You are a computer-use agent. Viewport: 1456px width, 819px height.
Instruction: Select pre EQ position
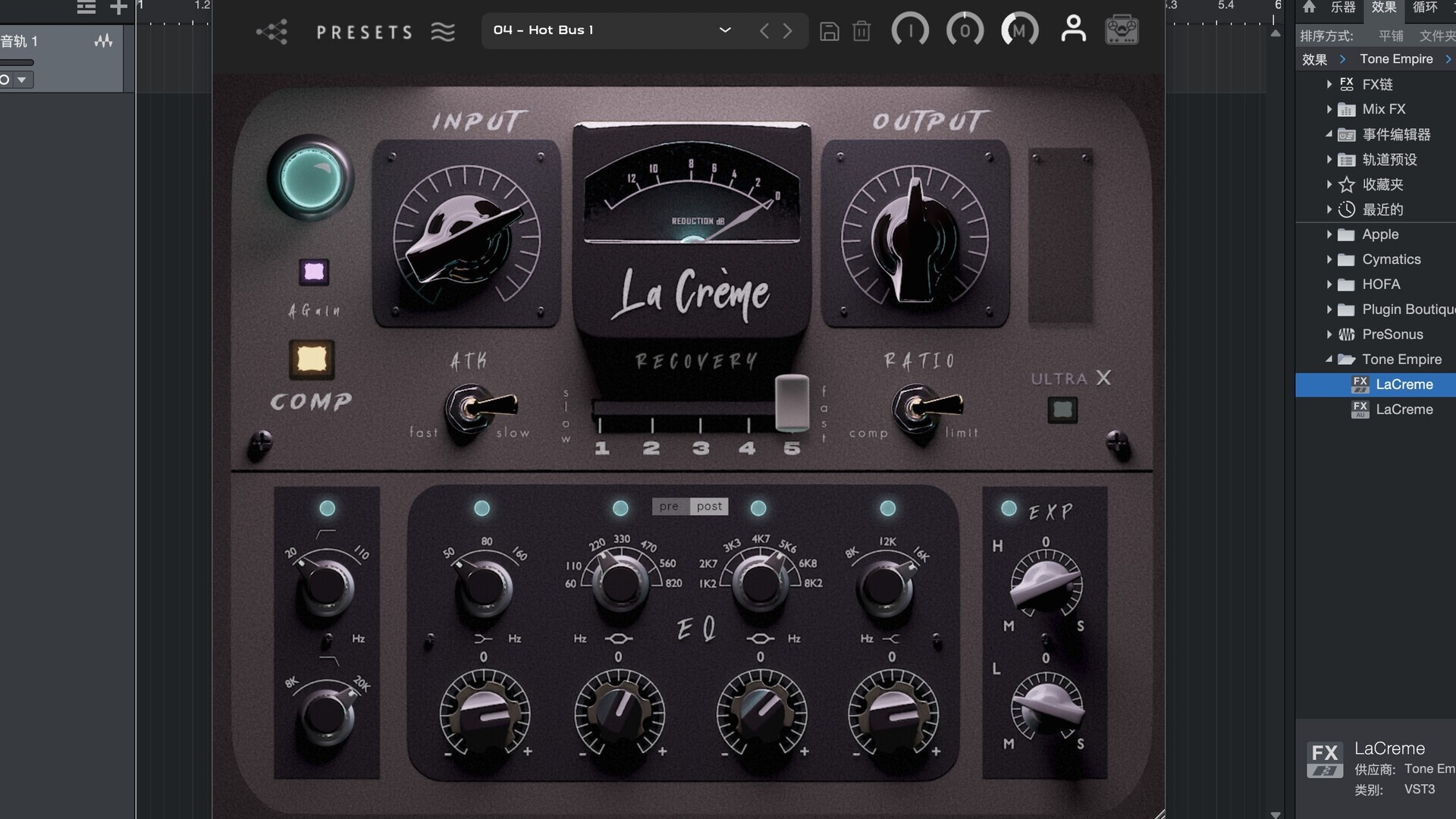669,507
